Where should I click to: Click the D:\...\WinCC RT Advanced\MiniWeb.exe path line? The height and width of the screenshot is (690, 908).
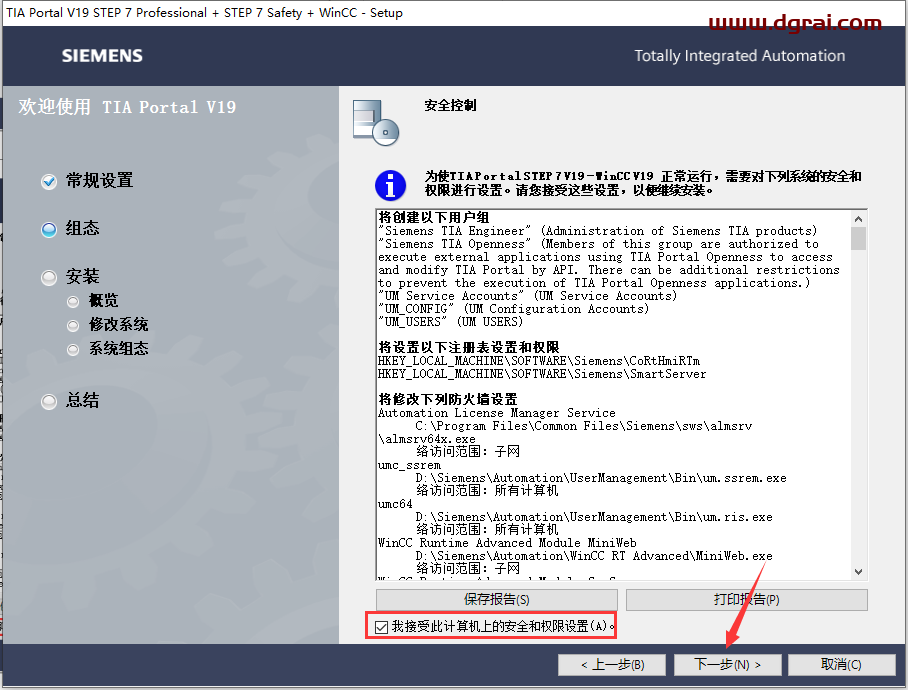[x=594, y=556]
